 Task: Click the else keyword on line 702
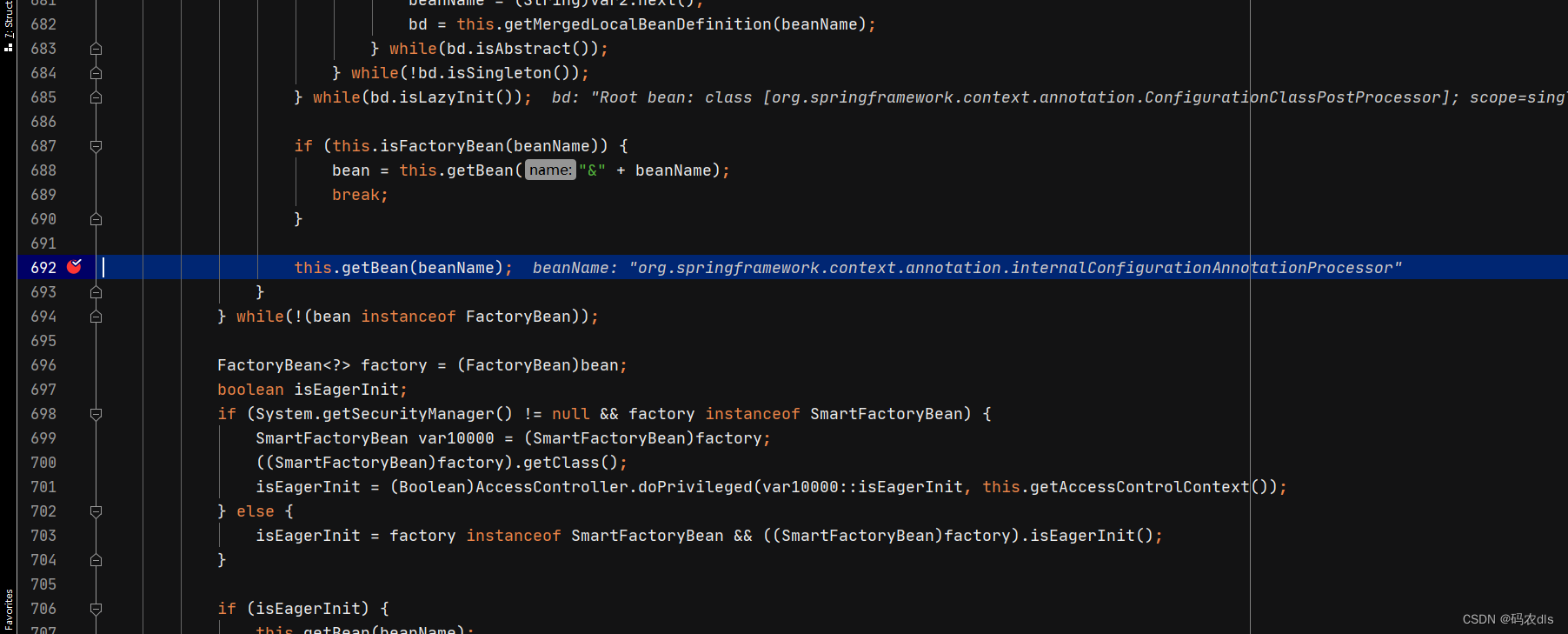click(256, 511)
